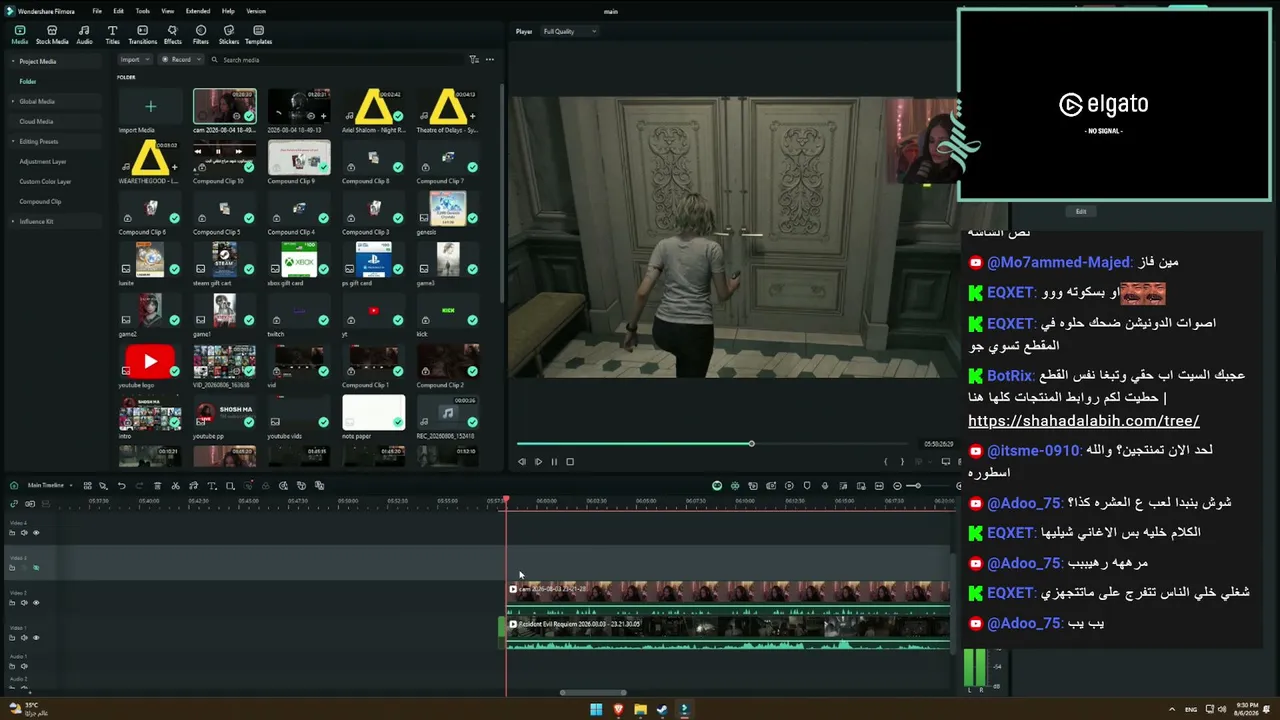This screenshot has height=720, width=1280.
Task: Delete selected clip with trash icon
Action: tap(157, 486)
